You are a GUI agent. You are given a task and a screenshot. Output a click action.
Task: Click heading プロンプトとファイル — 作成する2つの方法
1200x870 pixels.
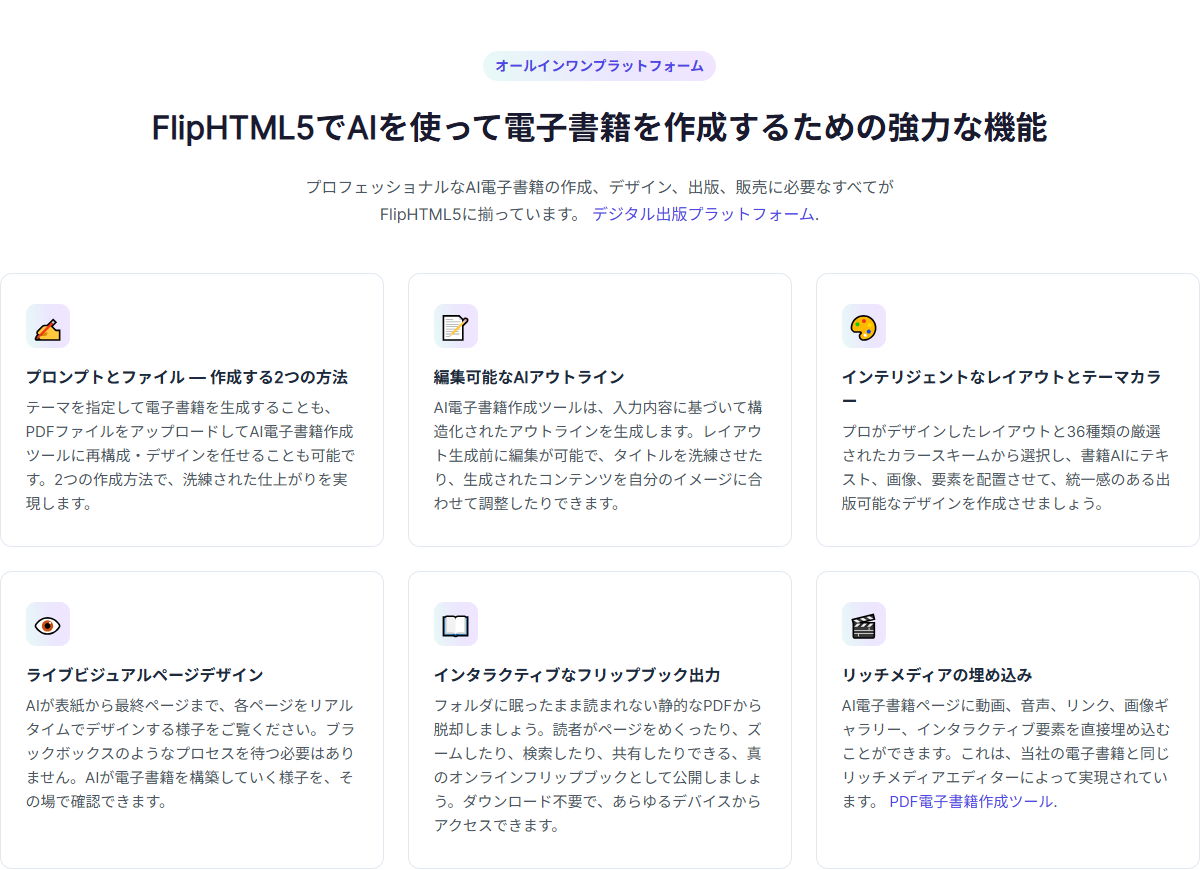point(187,377)
